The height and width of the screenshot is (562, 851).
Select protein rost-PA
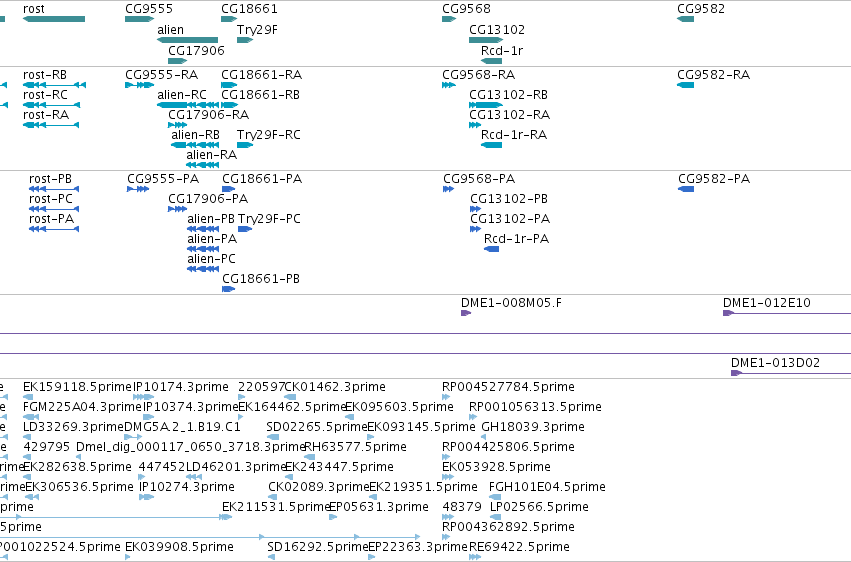click(51, 219)
